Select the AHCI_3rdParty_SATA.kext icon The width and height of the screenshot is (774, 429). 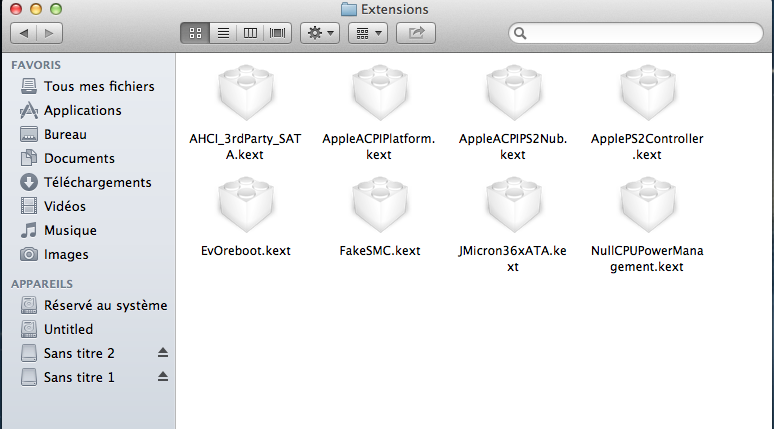(246, 92)
